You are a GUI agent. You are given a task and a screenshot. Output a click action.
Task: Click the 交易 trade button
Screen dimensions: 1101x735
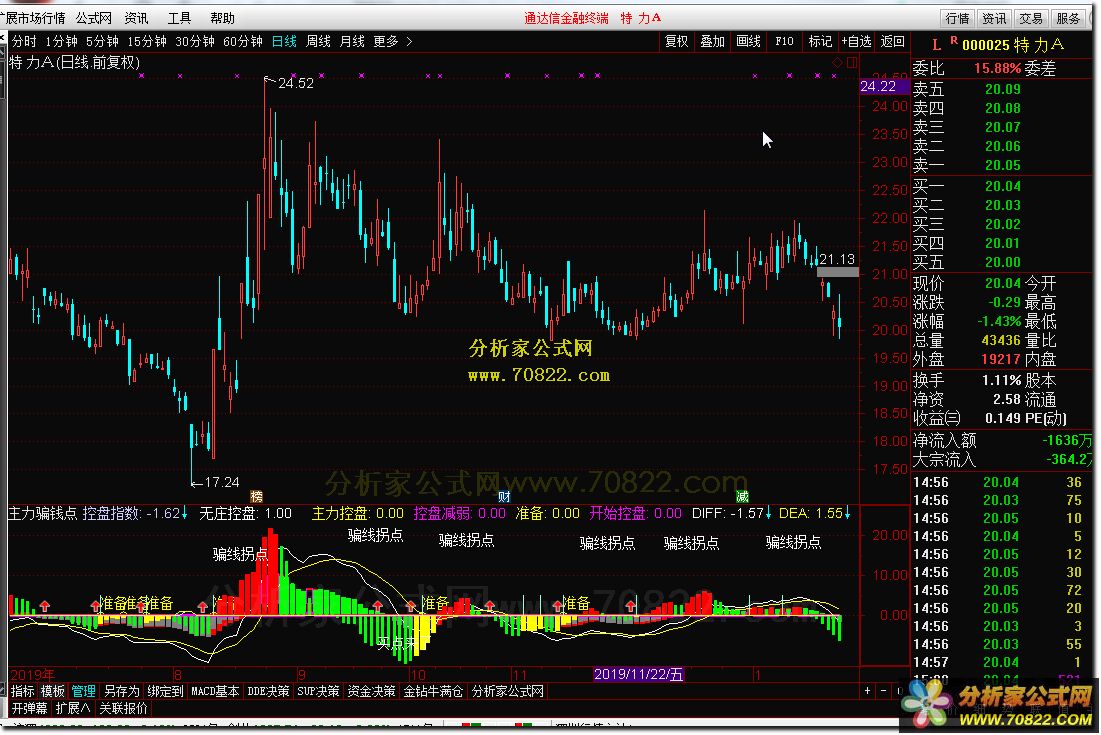1031,18
